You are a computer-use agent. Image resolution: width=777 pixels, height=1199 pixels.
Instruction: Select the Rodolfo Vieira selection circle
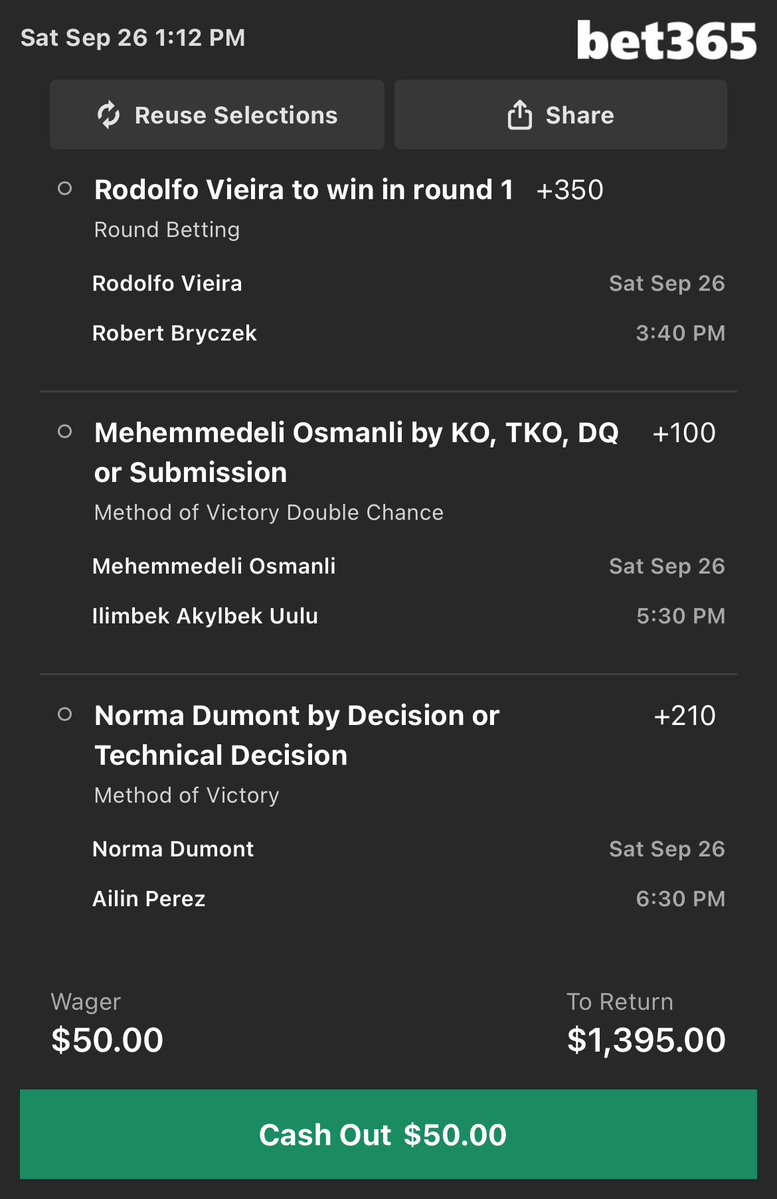65,188
